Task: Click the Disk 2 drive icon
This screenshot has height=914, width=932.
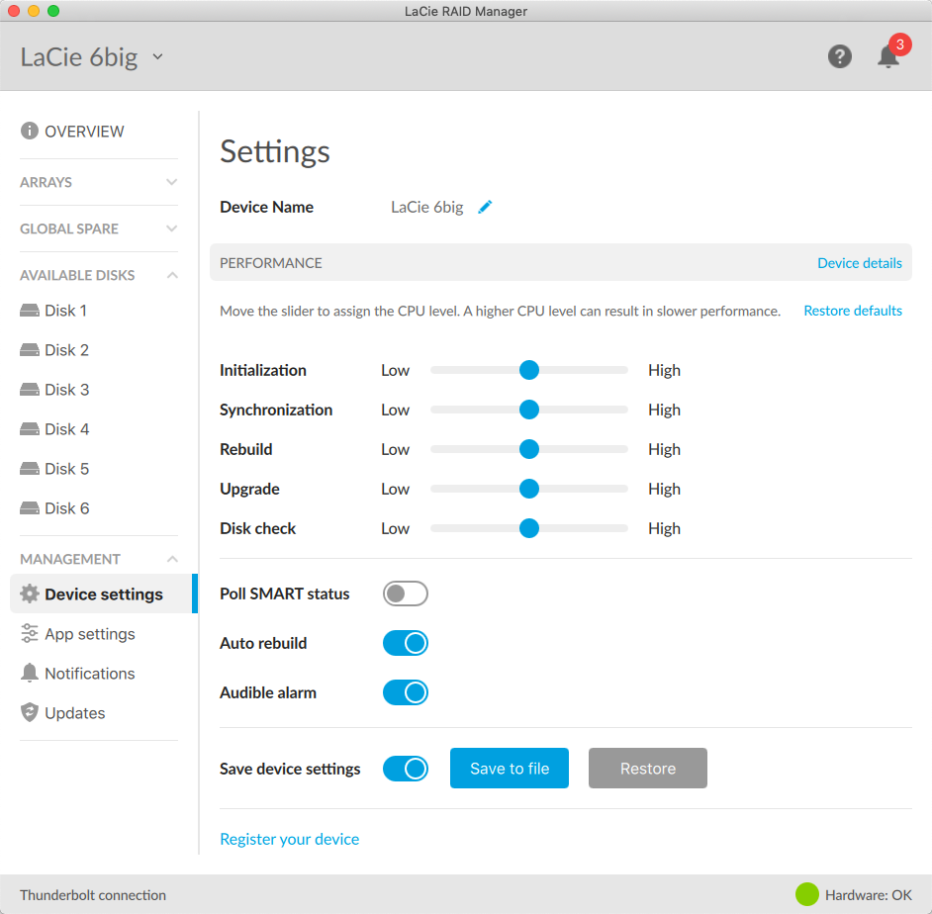Action: coord(29,350)
